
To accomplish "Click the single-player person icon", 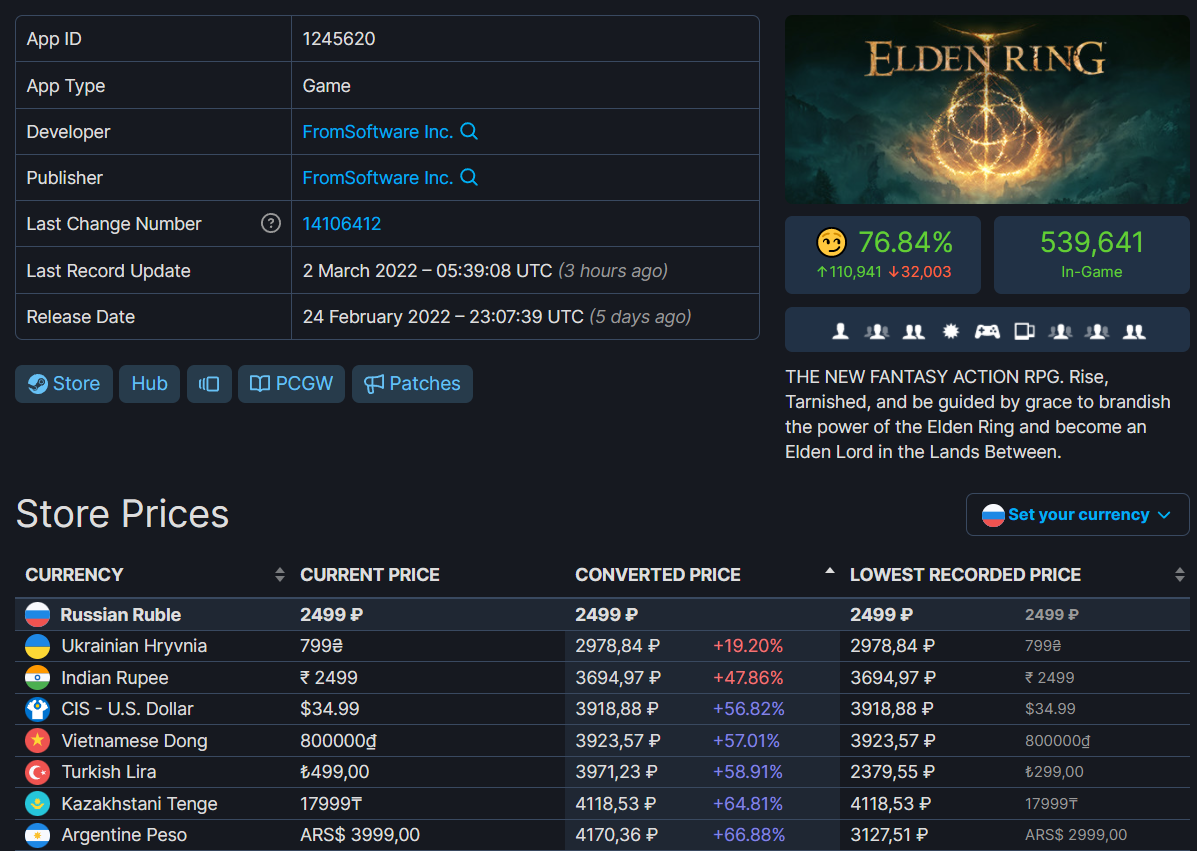I will coord(840,331).
